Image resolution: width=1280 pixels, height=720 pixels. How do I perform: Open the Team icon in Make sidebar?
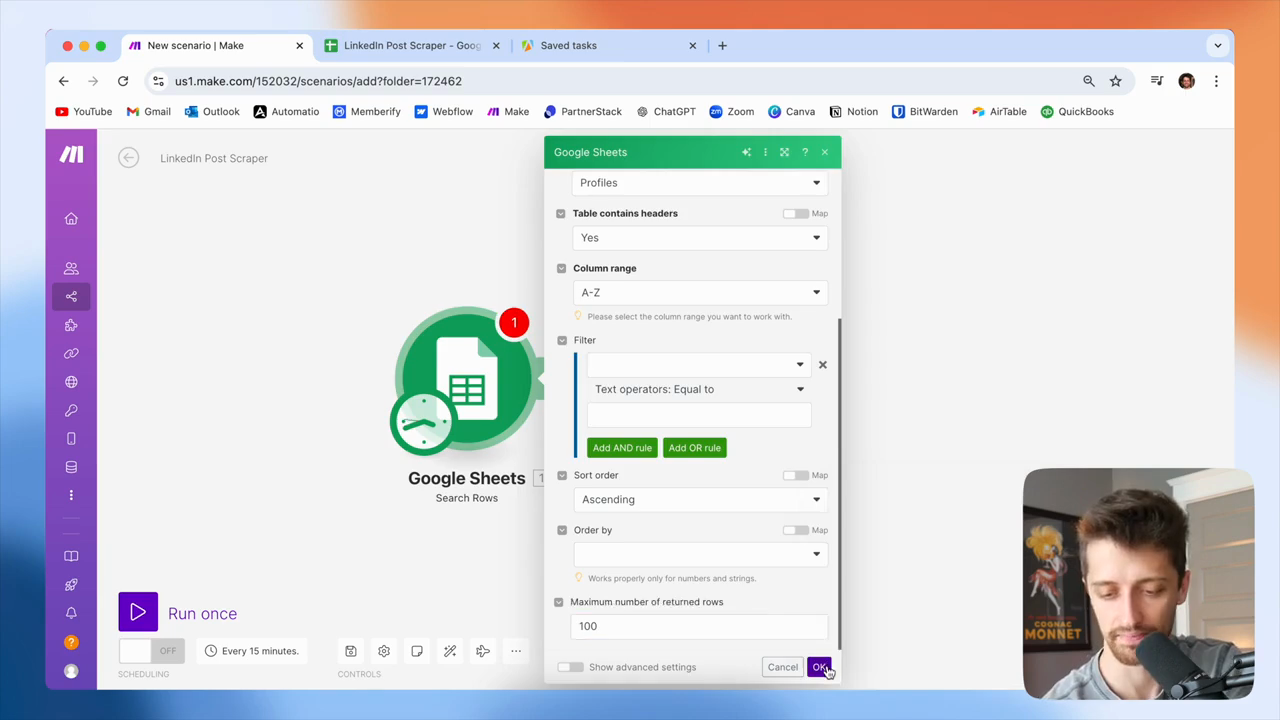click(x=71, y=268)
